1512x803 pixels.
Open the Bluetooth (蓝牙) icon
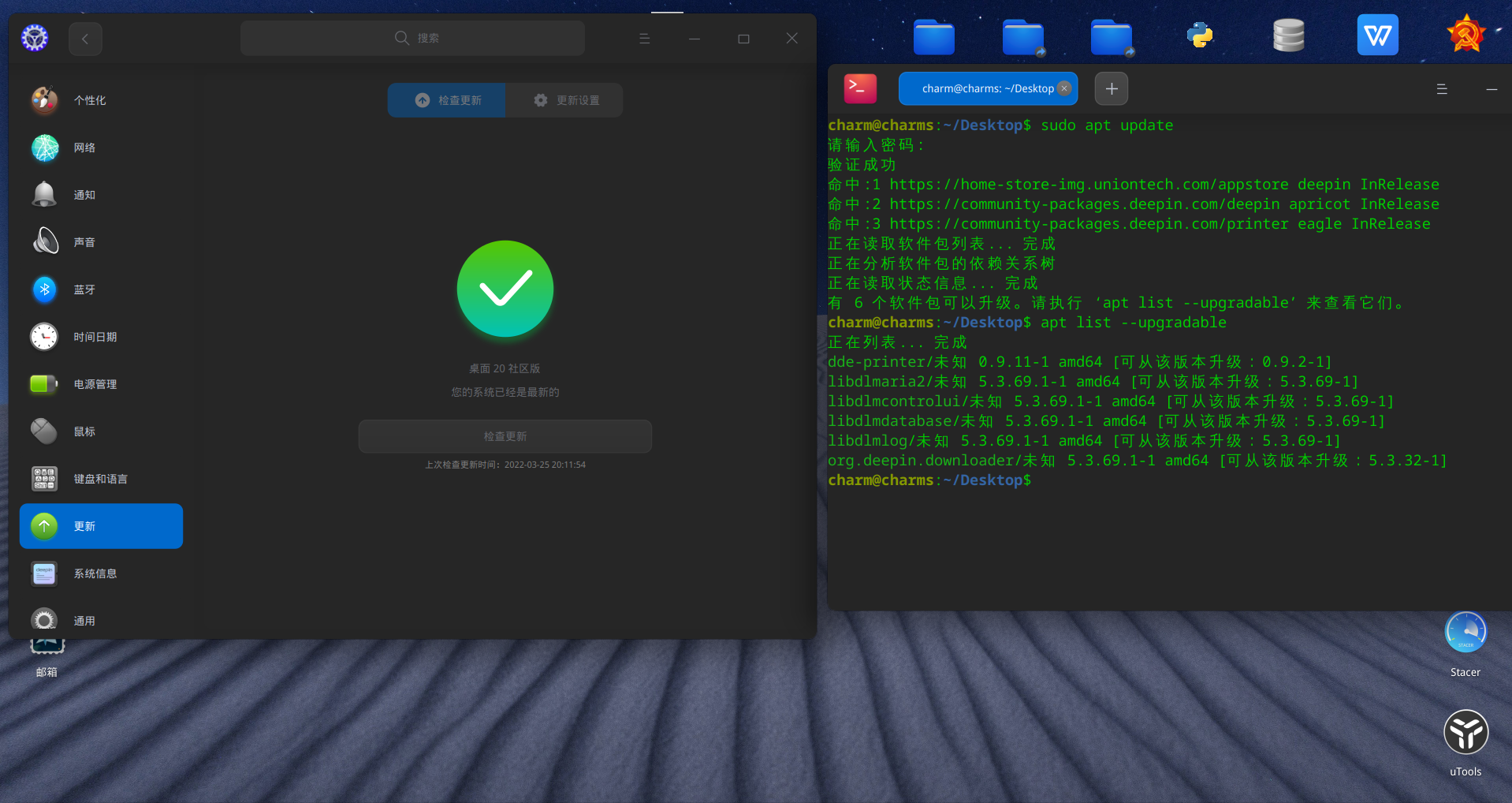tap(44, 289)
